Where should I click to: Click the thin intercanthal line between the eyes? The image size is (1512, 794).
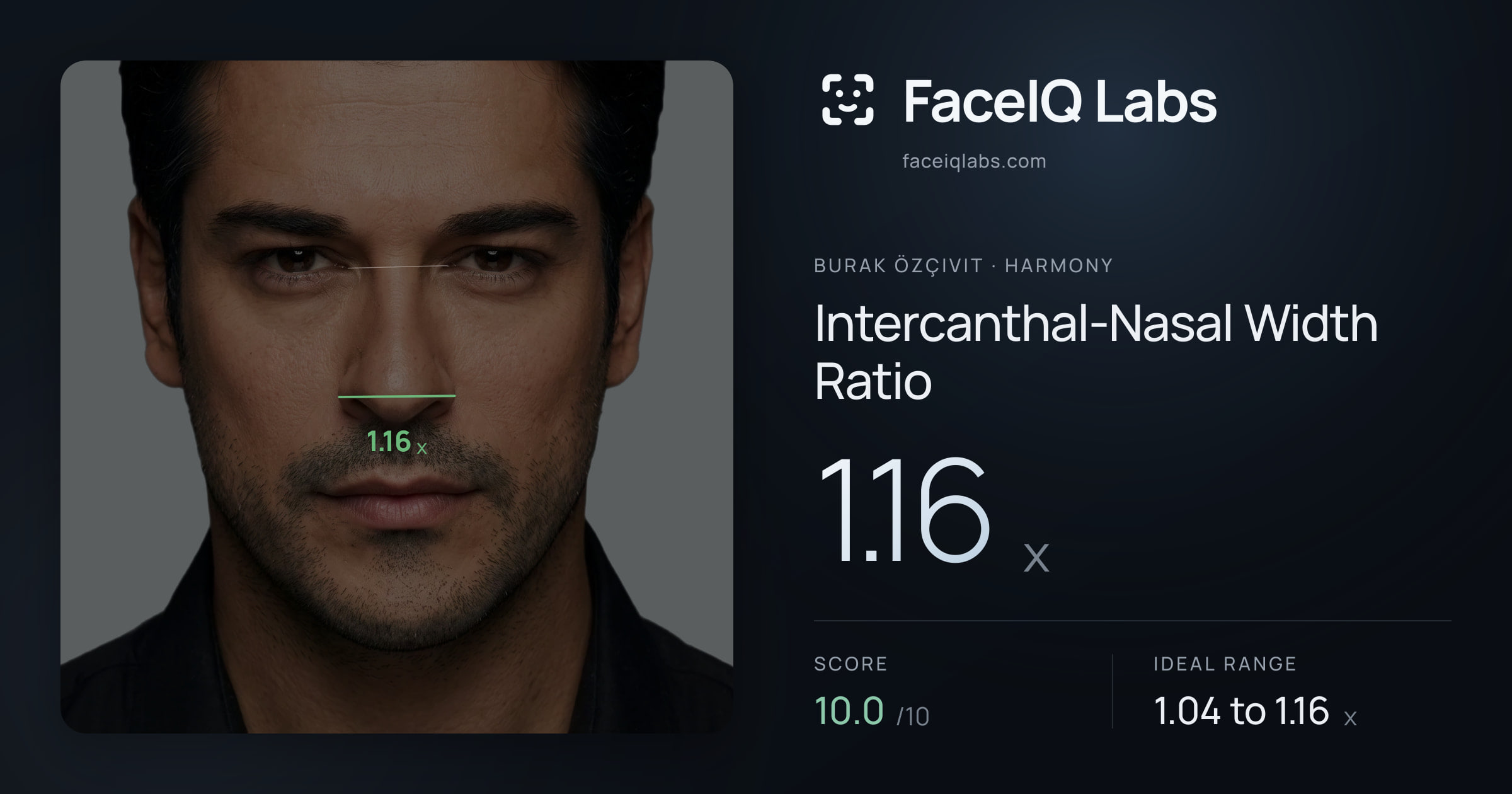click(x=398, y=267)
